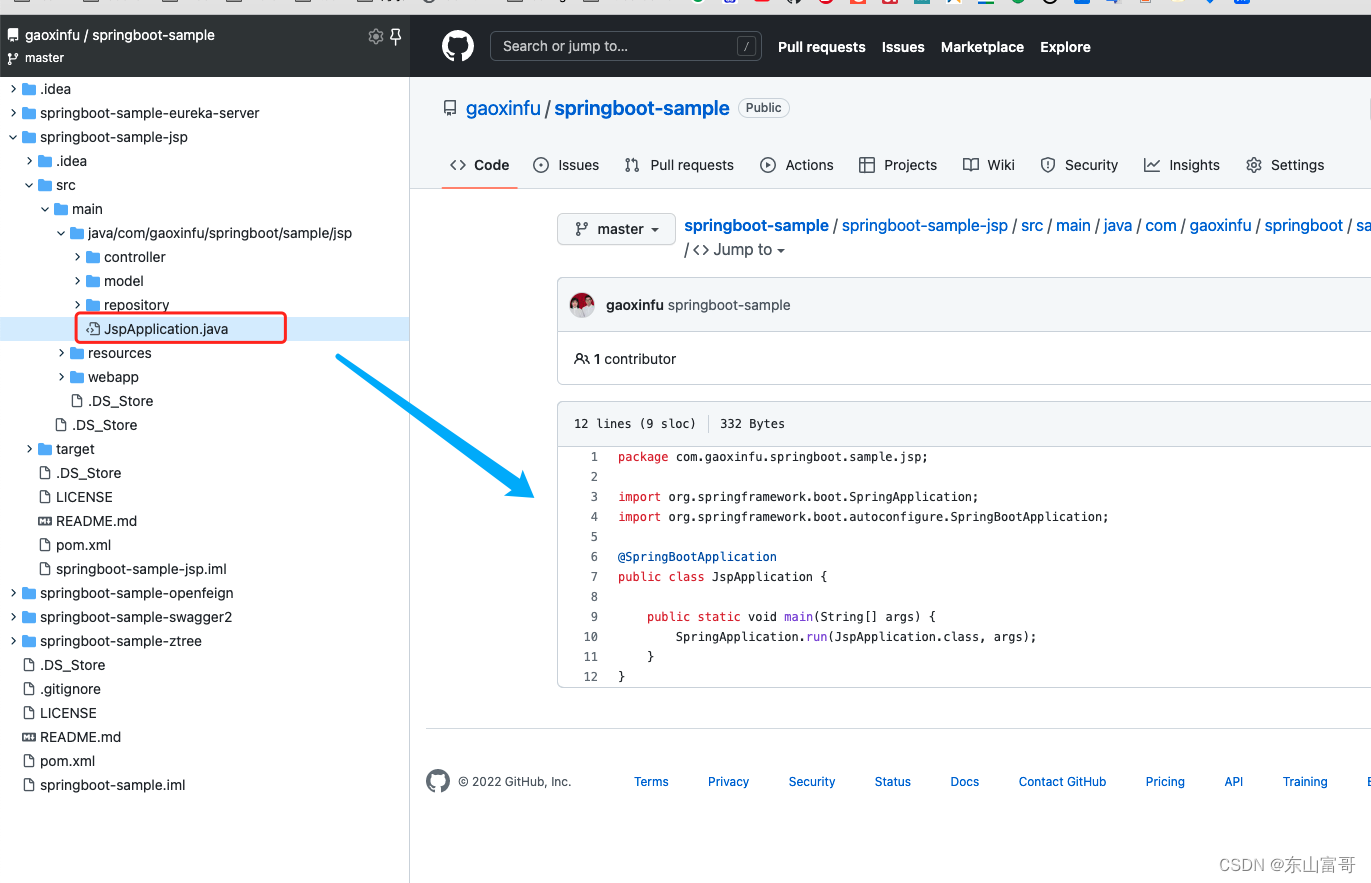The width and height of the screenshot is (1371, 883).
Task: Expand springboot-sample-openfeign folder chevron
Action: (13, 593)
